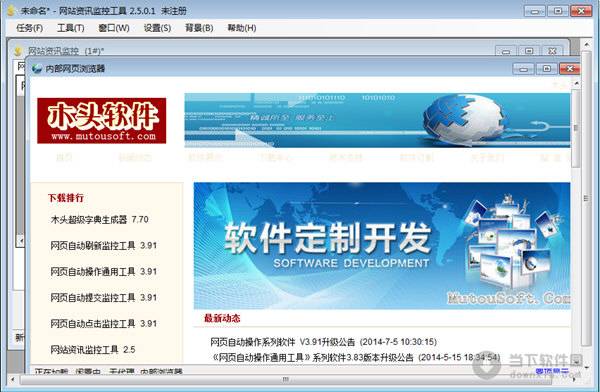Viewport: 600px width, 392px height.
Task: Click the browser page vertical scrollbar thumb
Action: (x=576, y=128)
